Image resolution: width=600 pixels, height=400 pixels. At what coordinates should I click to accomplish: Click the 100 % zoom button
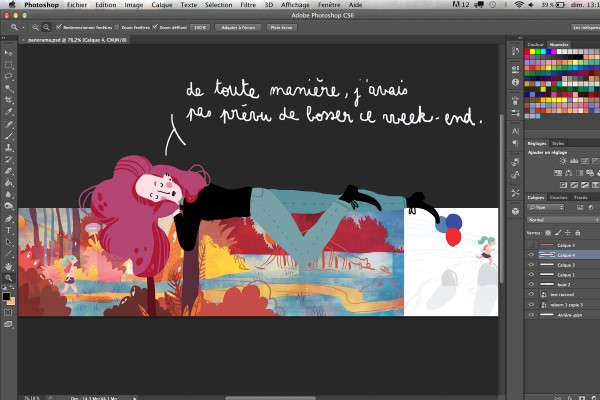point(200,28)
